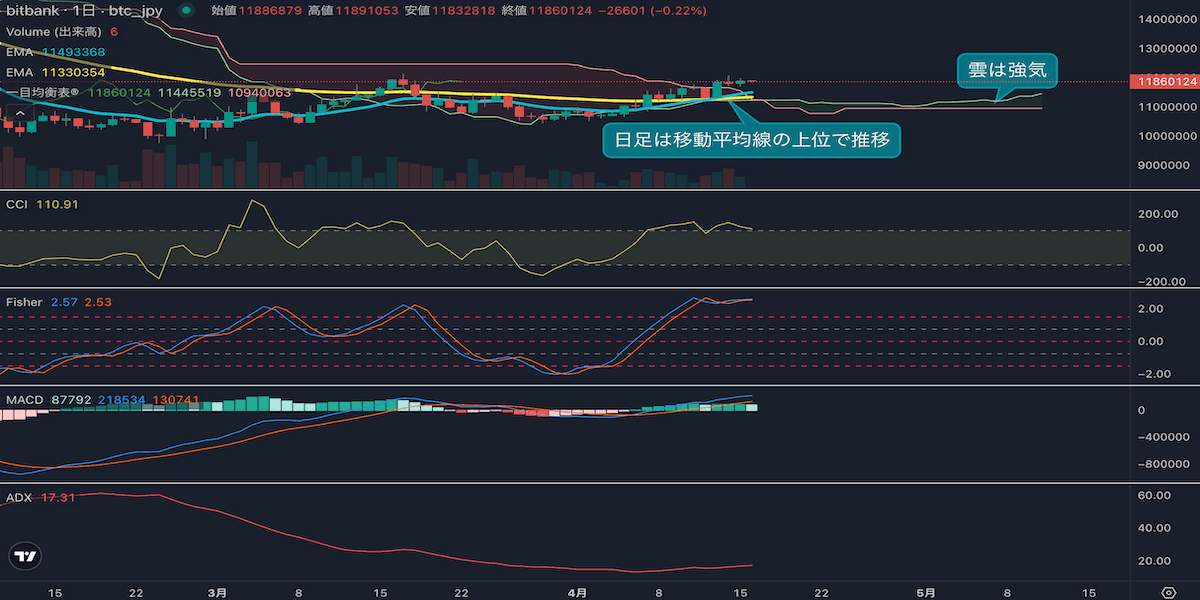1200x600 pixels.
Task: Select the CCI indicator label
Action: (18, 204)
